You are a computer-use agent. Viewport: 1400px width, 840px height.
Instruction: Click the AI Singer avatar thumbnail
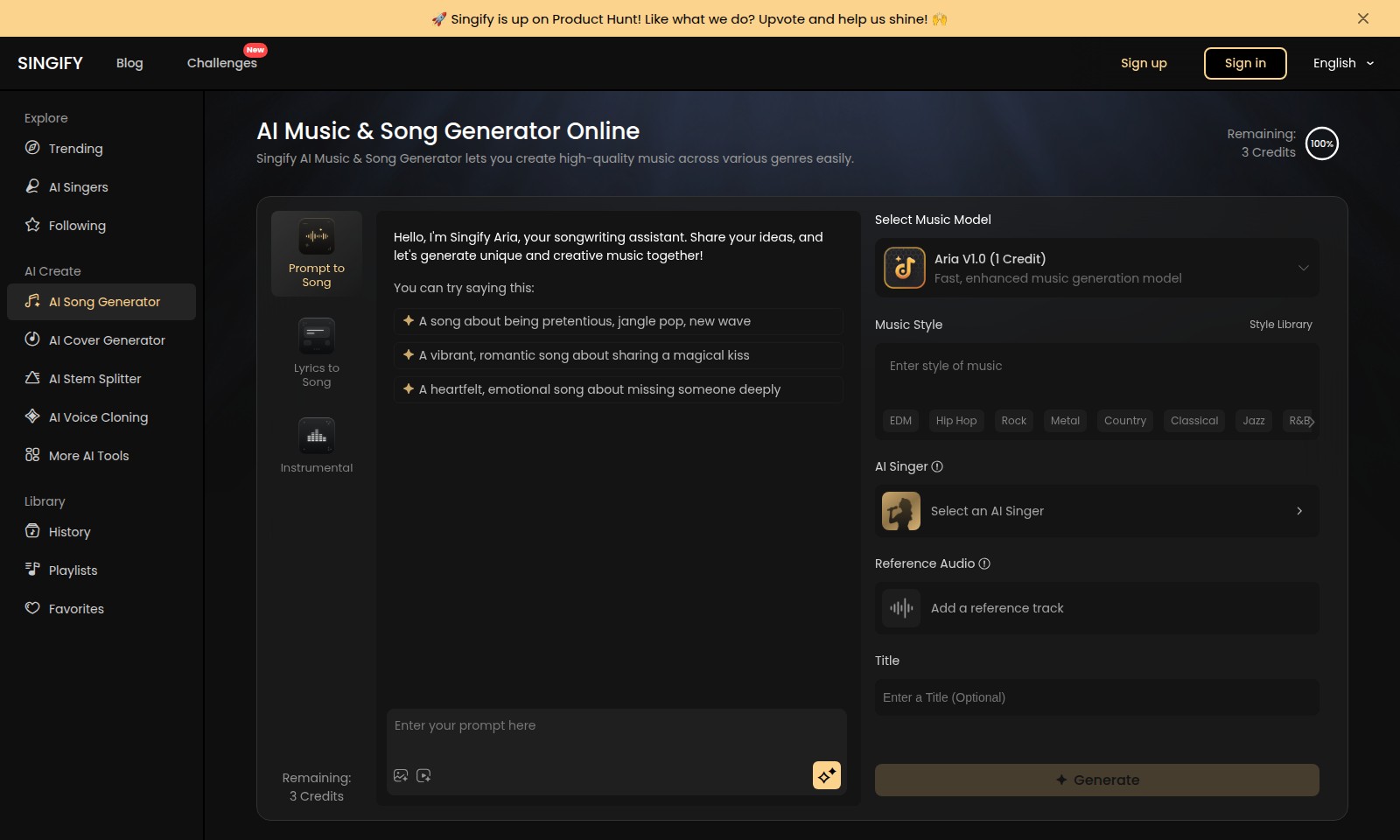click(x=901, y=511)
